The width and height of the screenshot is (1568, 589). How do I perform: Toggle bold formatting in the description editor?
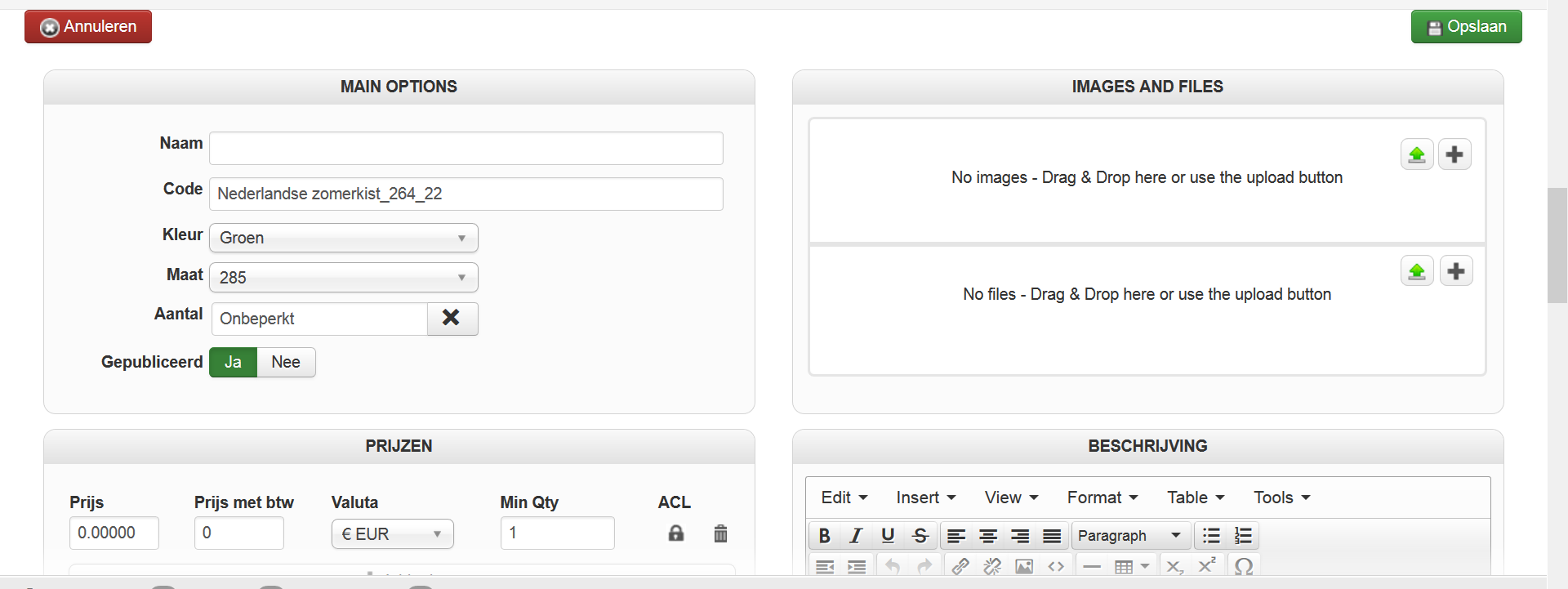(825, 536)
